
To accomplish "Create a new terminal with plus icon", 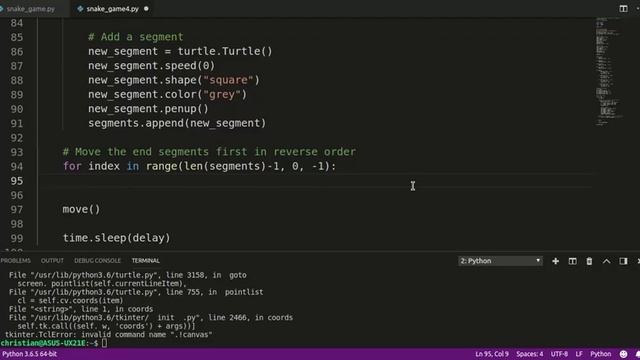I will click(x=556, y=261).
